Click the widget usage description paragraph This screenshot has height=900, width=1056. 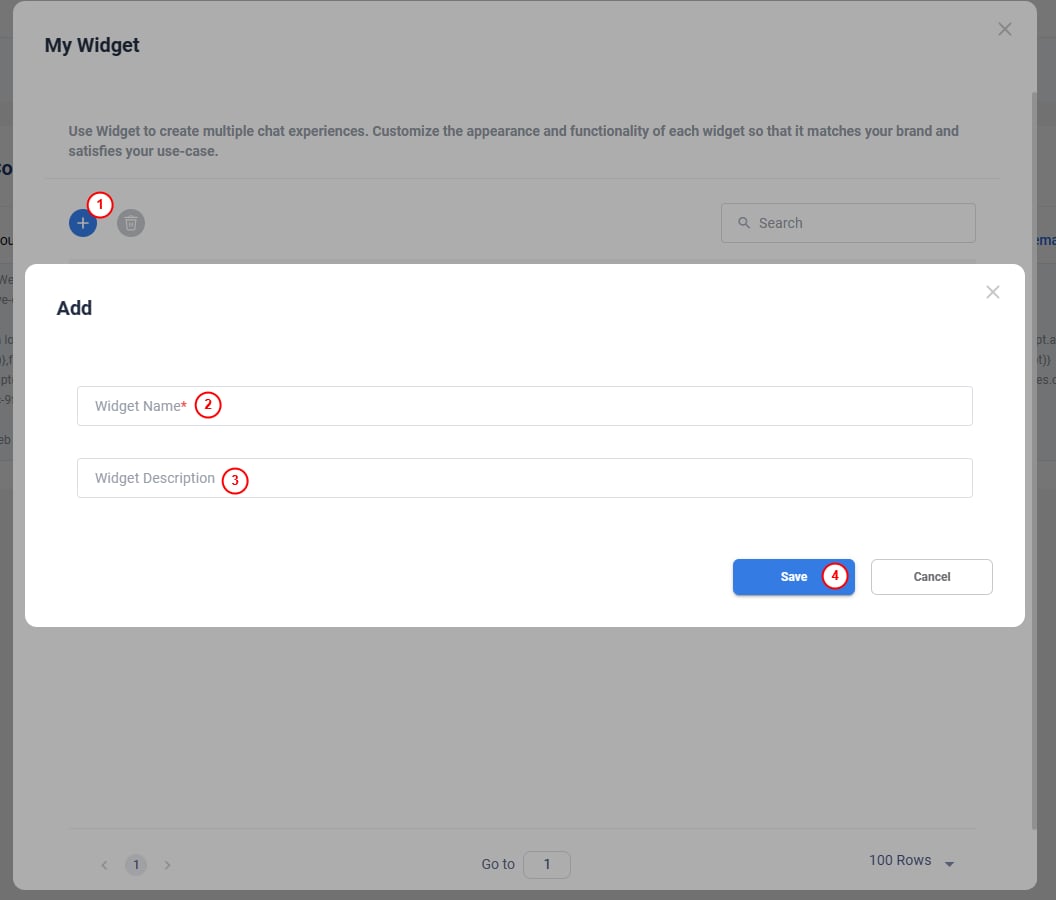pyautogui.click(x=513, y=141)
